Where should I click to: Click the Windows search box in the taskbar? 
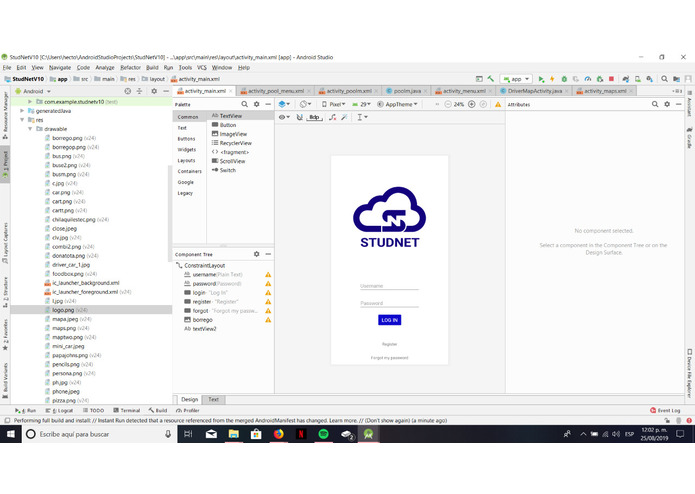click(99, 434)
